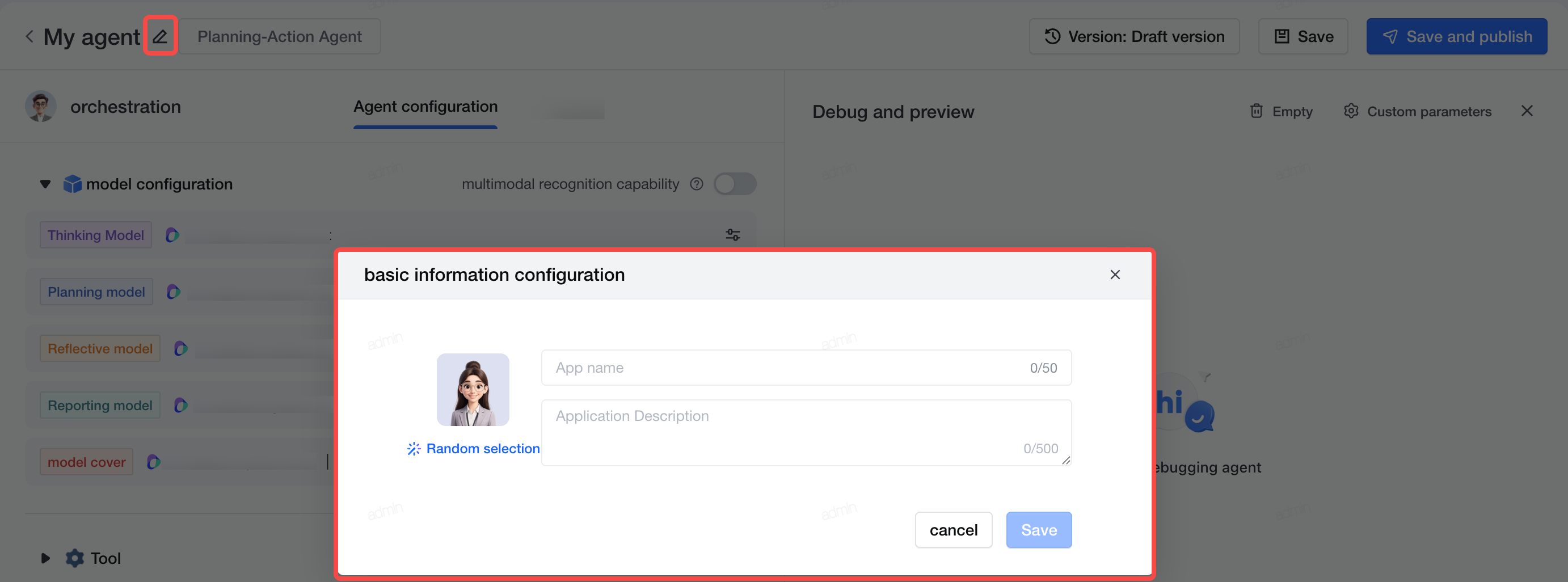Click the agent avatar thumbnail in dialog

tap(473, 390)
